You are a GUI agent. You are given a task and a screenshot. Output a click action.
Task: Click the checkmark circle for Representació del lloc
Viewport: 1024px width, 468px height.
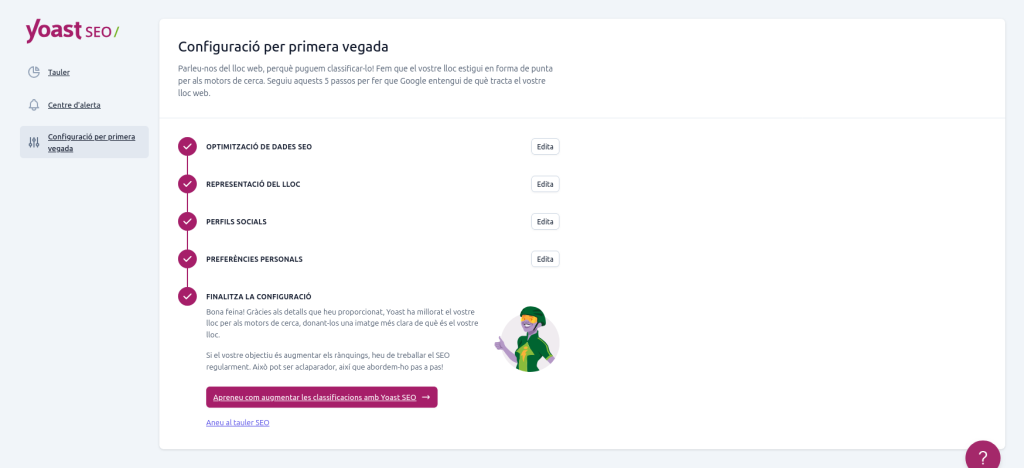coord(187,184)
